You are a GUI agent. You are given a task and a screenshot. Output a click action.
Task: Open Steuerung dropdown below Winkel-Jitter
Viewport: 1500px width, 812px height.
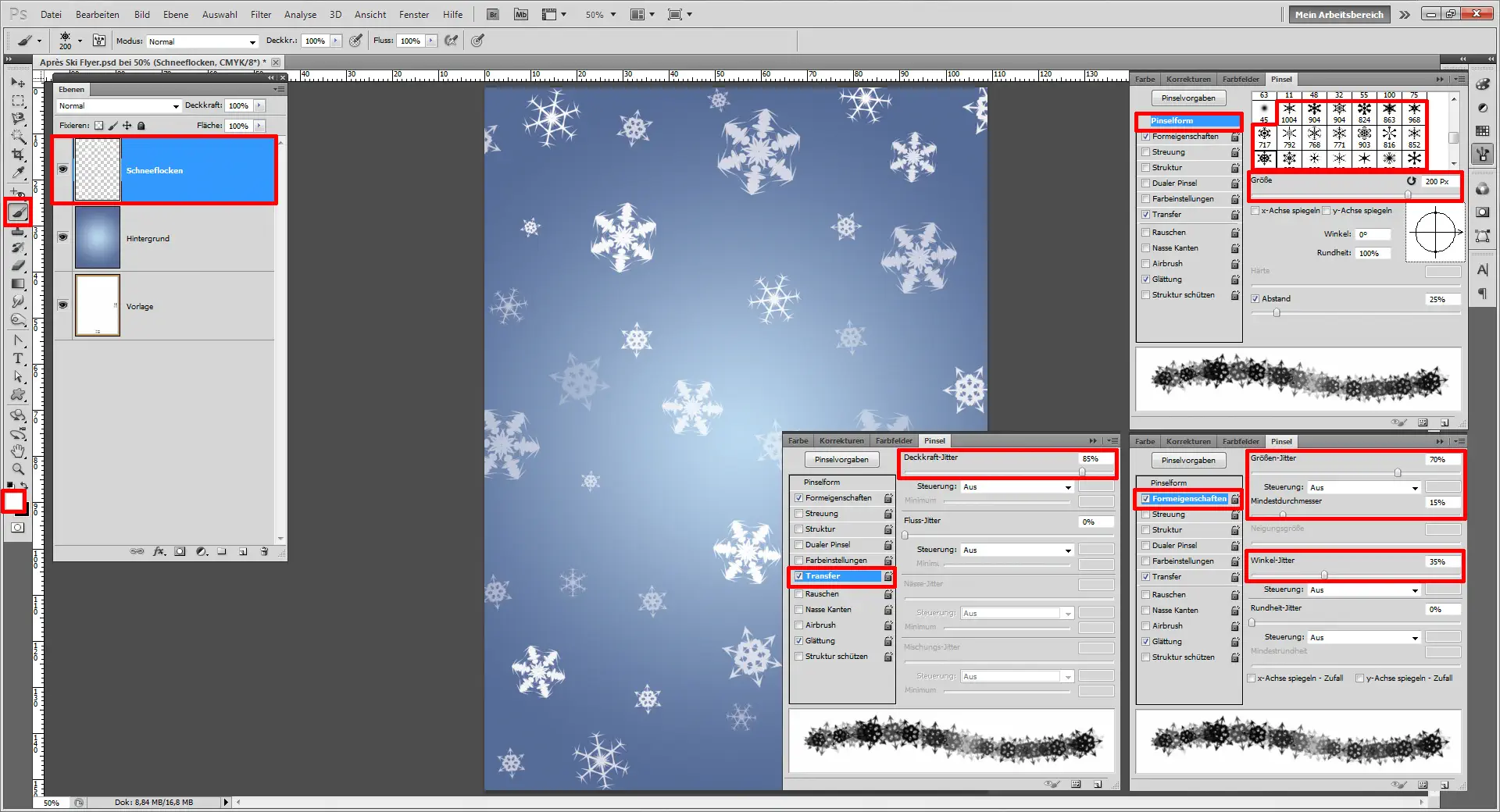tap(1363, 590)
